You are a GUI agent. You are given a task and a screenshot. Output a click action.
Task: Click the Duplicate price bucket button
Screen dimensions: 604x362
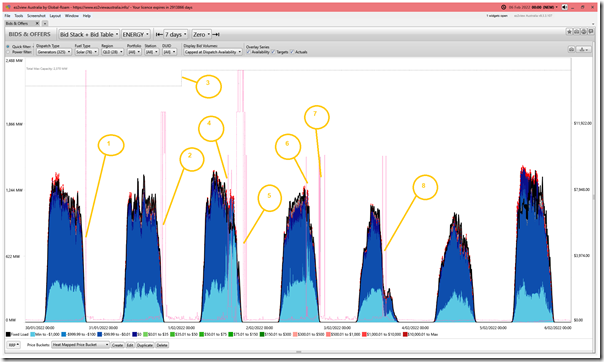tap(145, 345)
